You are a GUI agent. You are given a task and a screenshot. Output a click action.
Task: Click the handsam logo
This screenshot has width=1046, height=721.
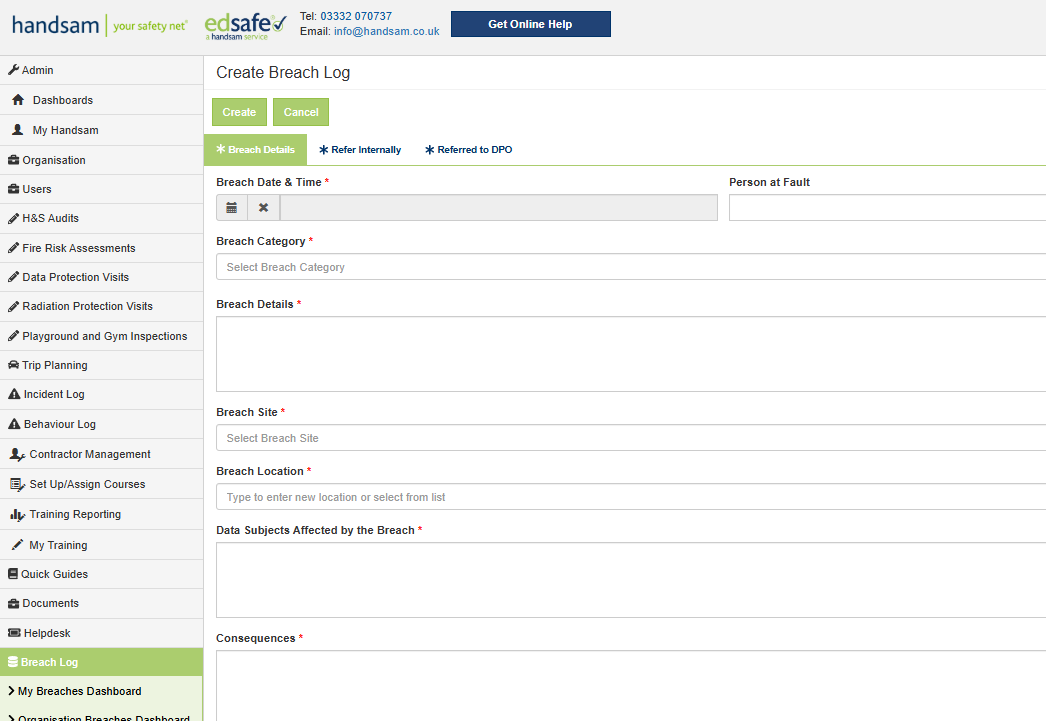click(x=100, y=25)
